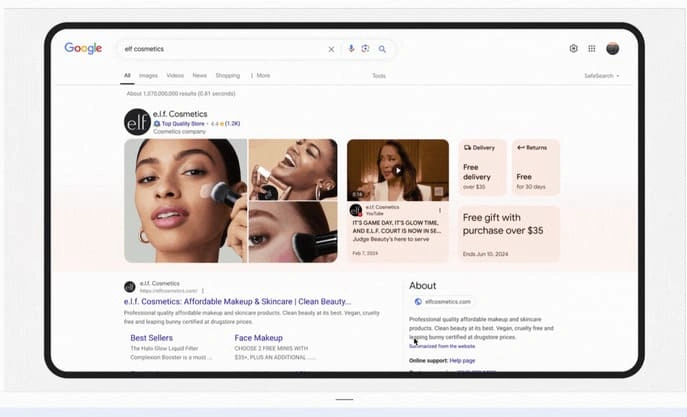This screenshot has height=417, width=687.
Task: Open the account profile avatar
Action: (613, 49)
